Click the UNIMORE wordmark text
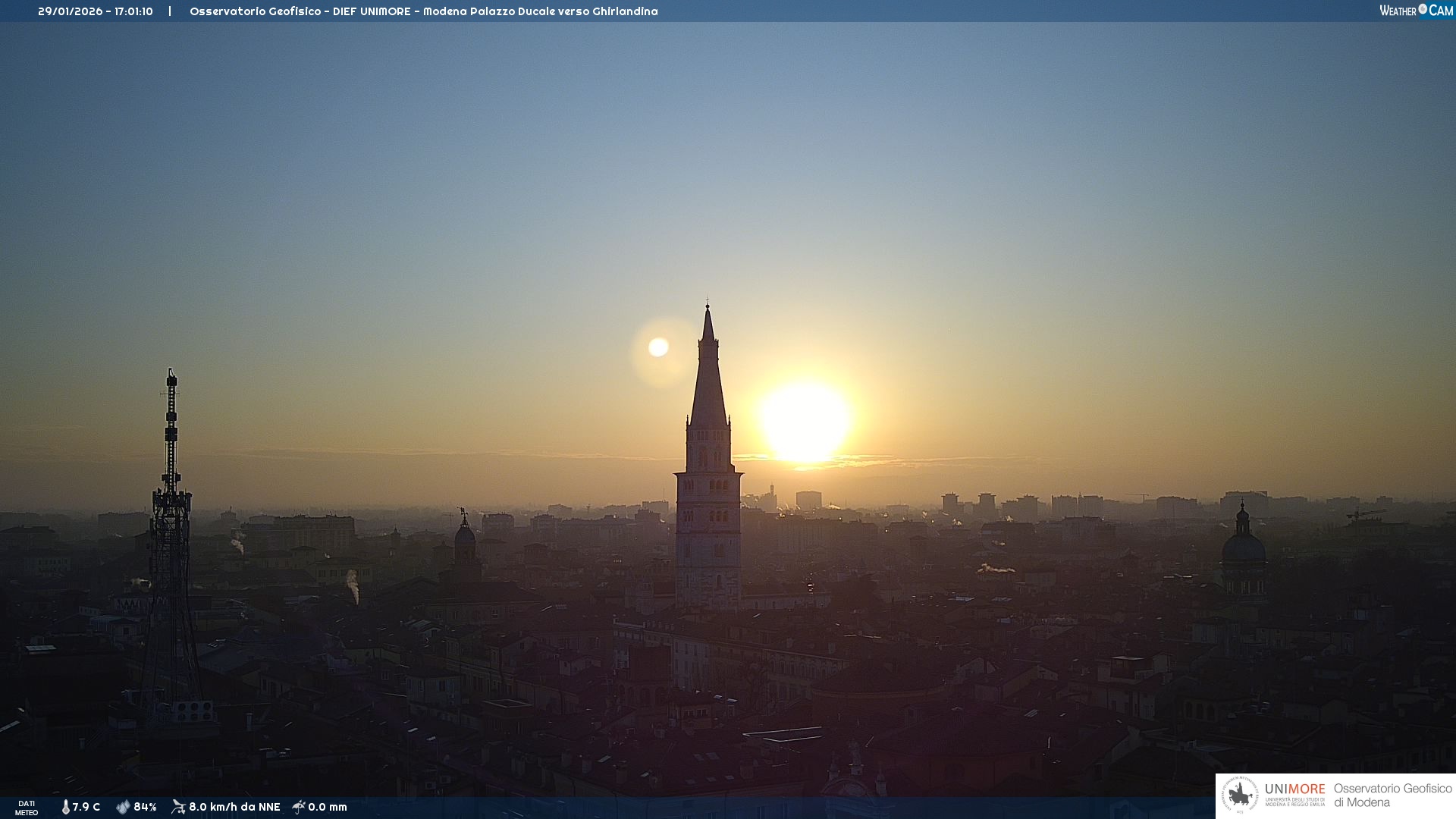This screenshot has width=1456, height=819. 1294,789
